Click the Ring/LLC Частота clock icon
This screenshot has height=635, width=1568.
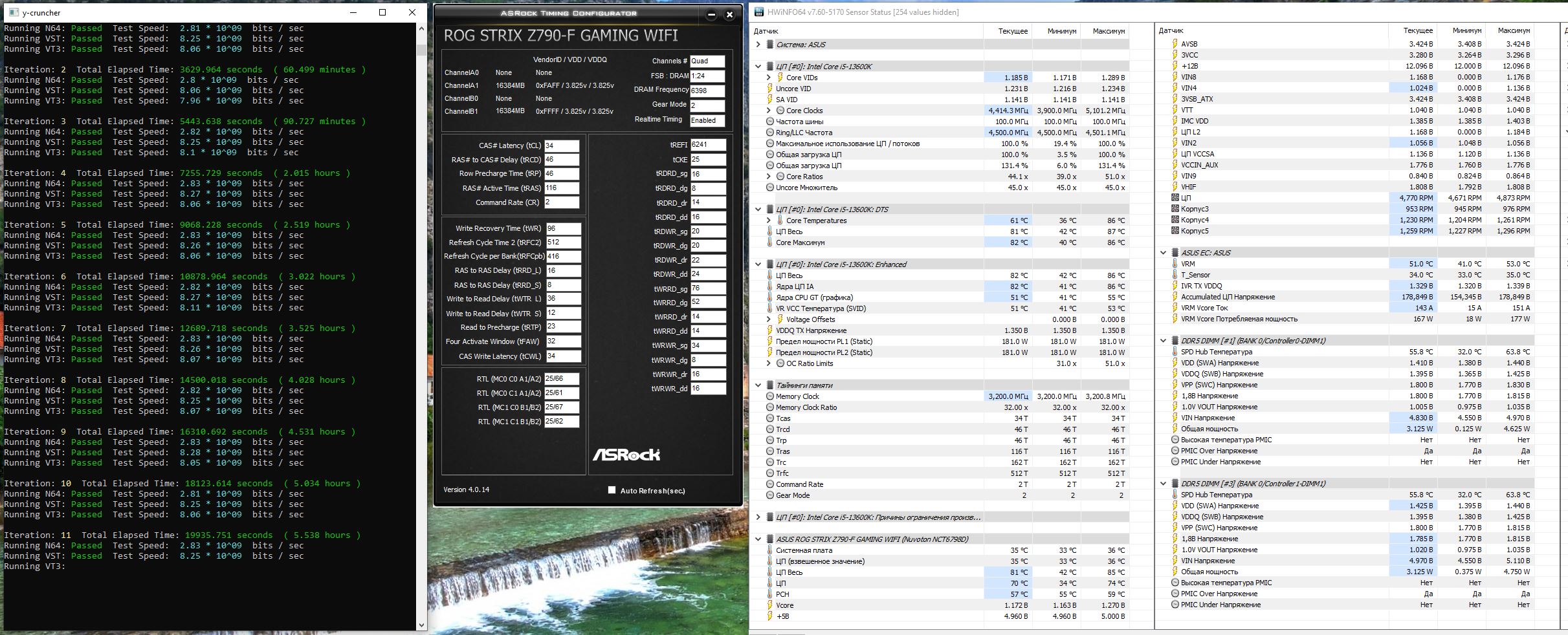[770, 133]
